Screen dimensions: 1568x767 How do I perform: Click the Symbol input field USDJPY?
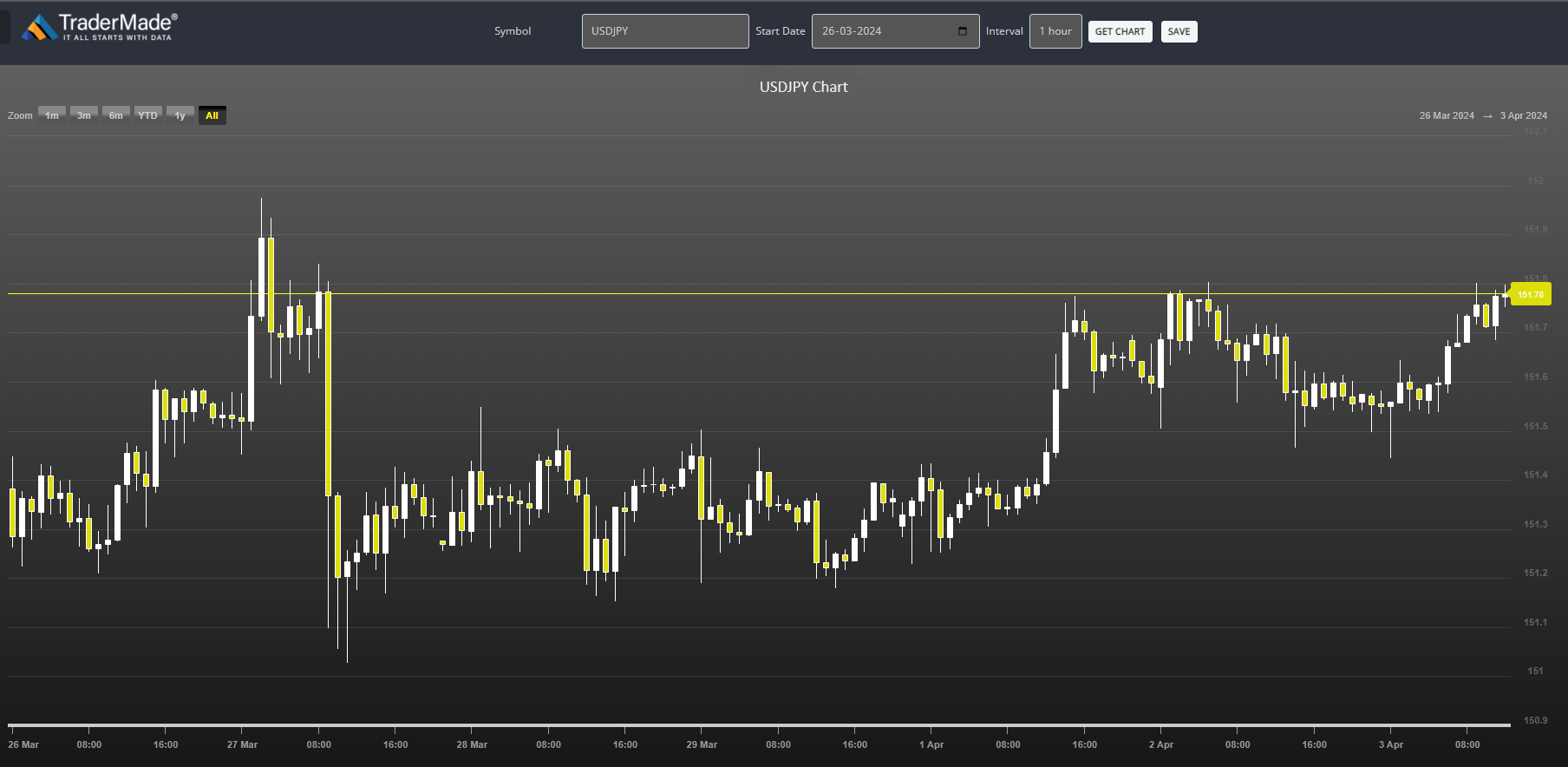[665, 31]
